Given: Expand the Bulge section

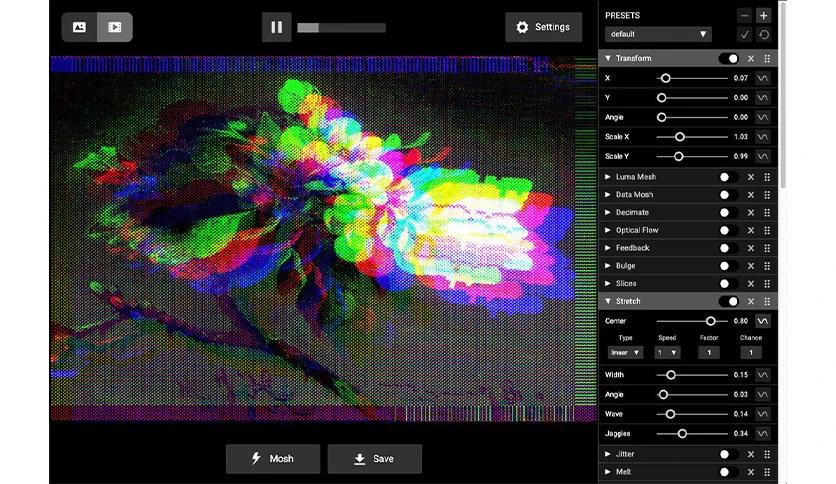Looking at the screenshot, I should [x=608, y=265].
